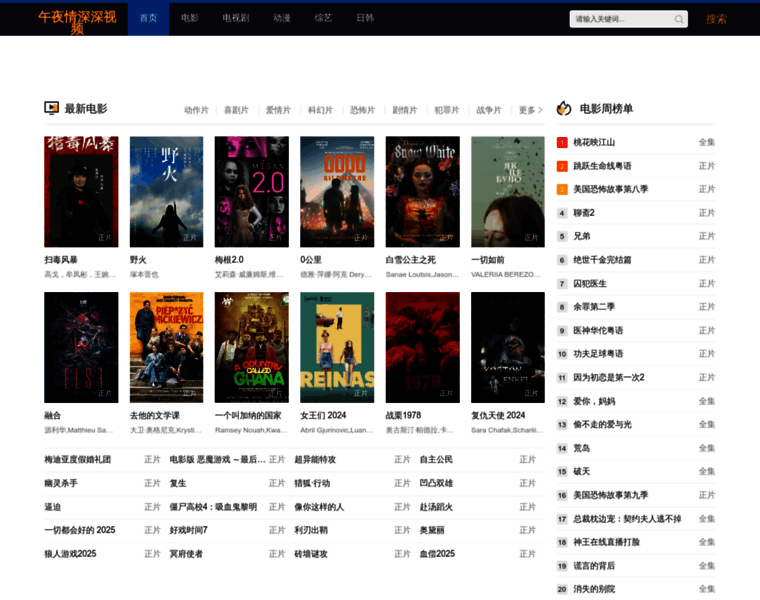This screenshot has width=760, height=600.
Task: Click the 逼迫 list link
Action: [x=52, y=507]
